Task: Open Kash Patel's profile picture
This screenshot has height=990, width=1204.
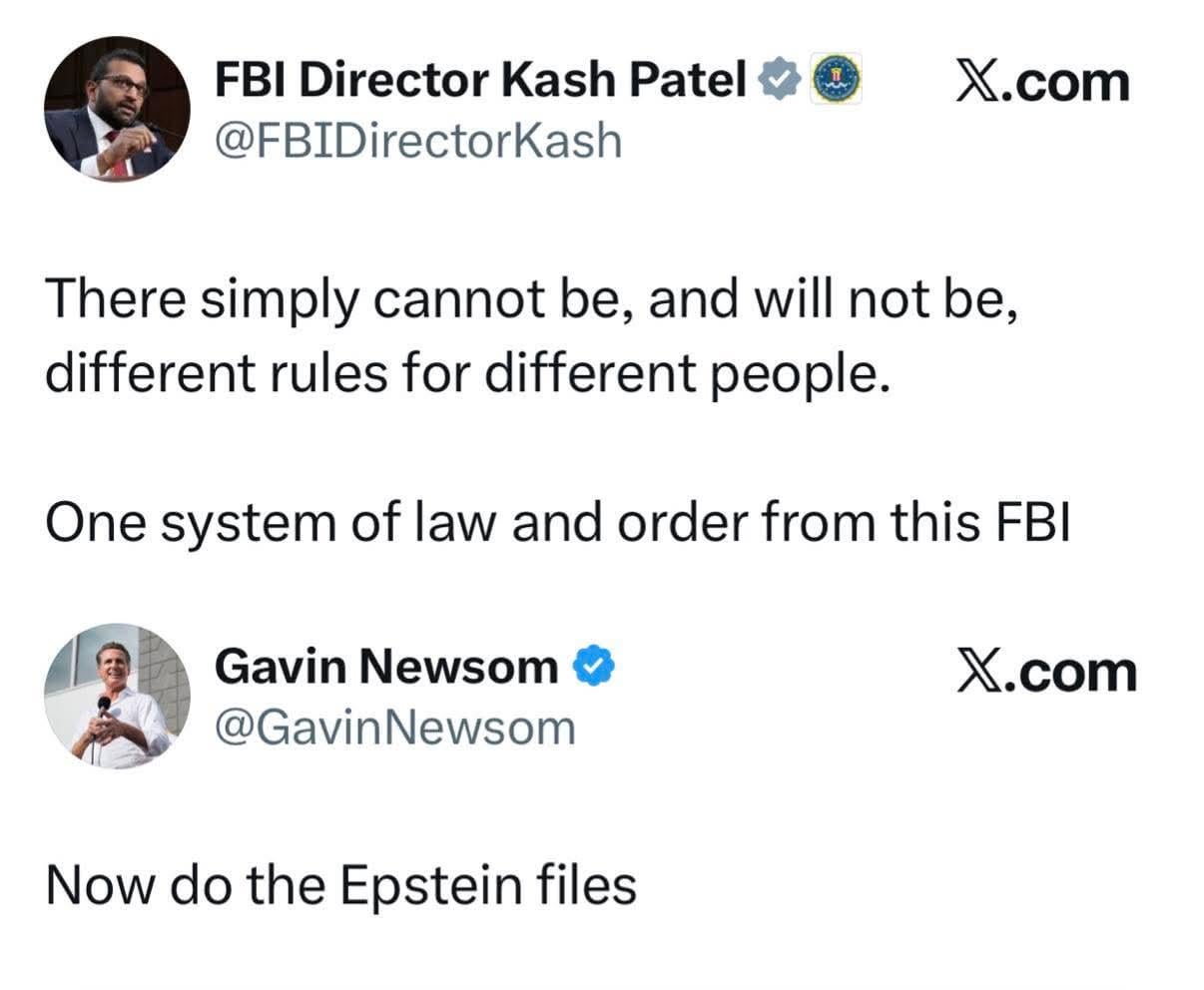Action: 117,108
